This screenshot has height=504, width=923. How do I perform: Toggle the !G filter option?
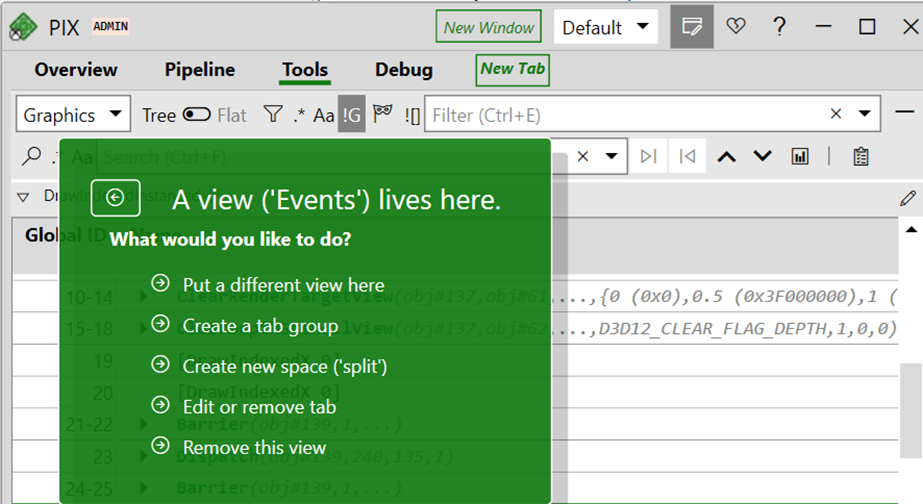pyautogui.click(x=351, y=114)
